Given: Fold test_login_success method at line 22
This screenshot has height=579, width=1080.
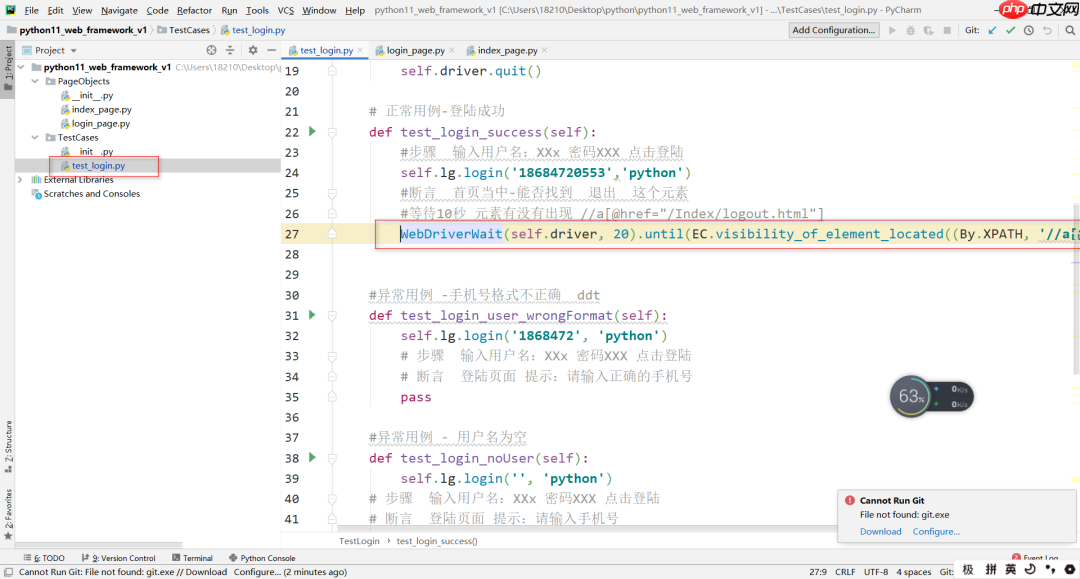Looking at the screenshot, I should pos(332,132).
